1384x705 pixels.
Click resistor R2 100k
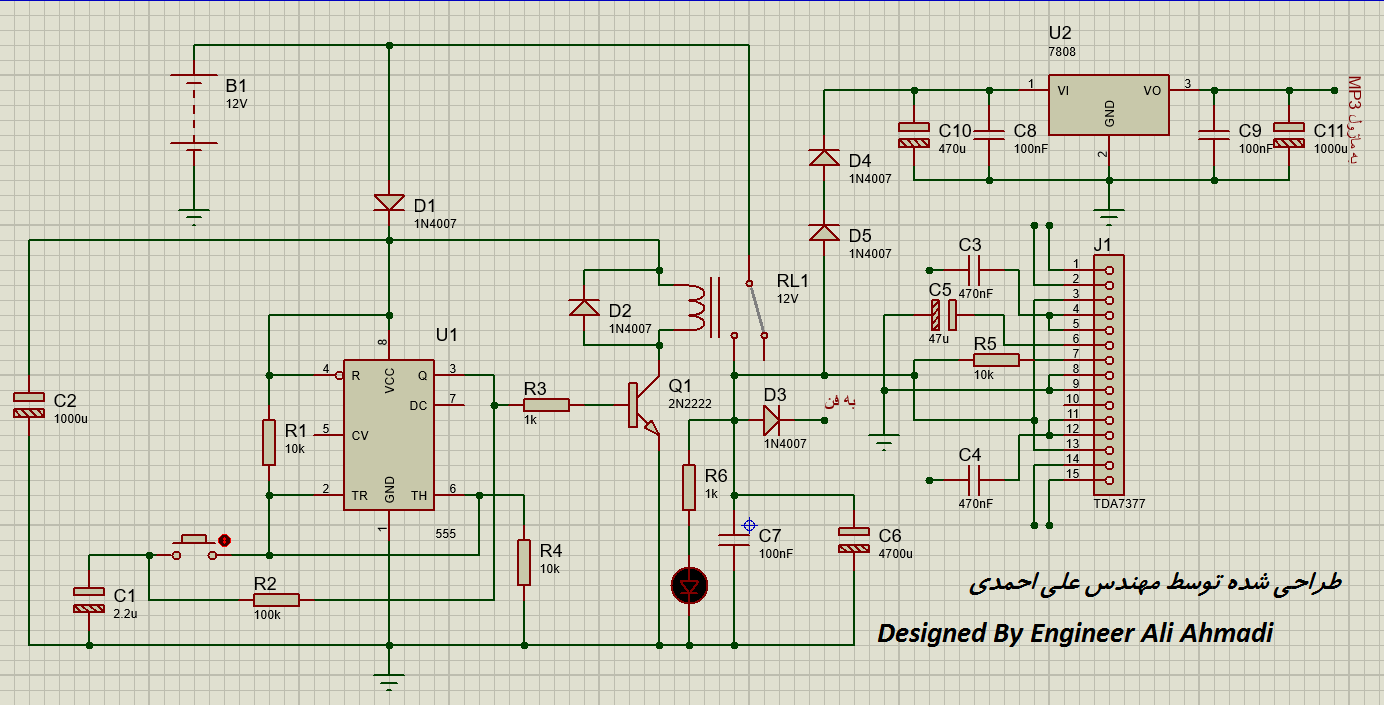[276, 600]
